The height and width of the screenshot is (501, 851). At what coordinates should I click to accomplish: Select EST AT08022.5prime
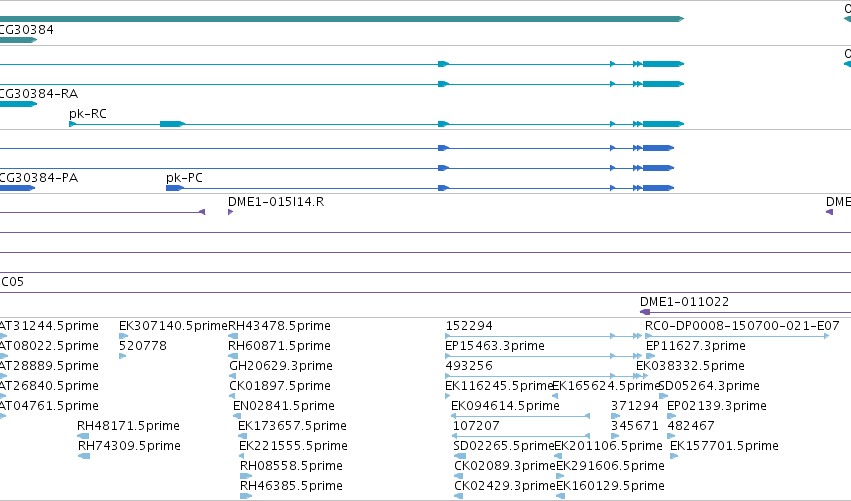[x=49, y=346]
